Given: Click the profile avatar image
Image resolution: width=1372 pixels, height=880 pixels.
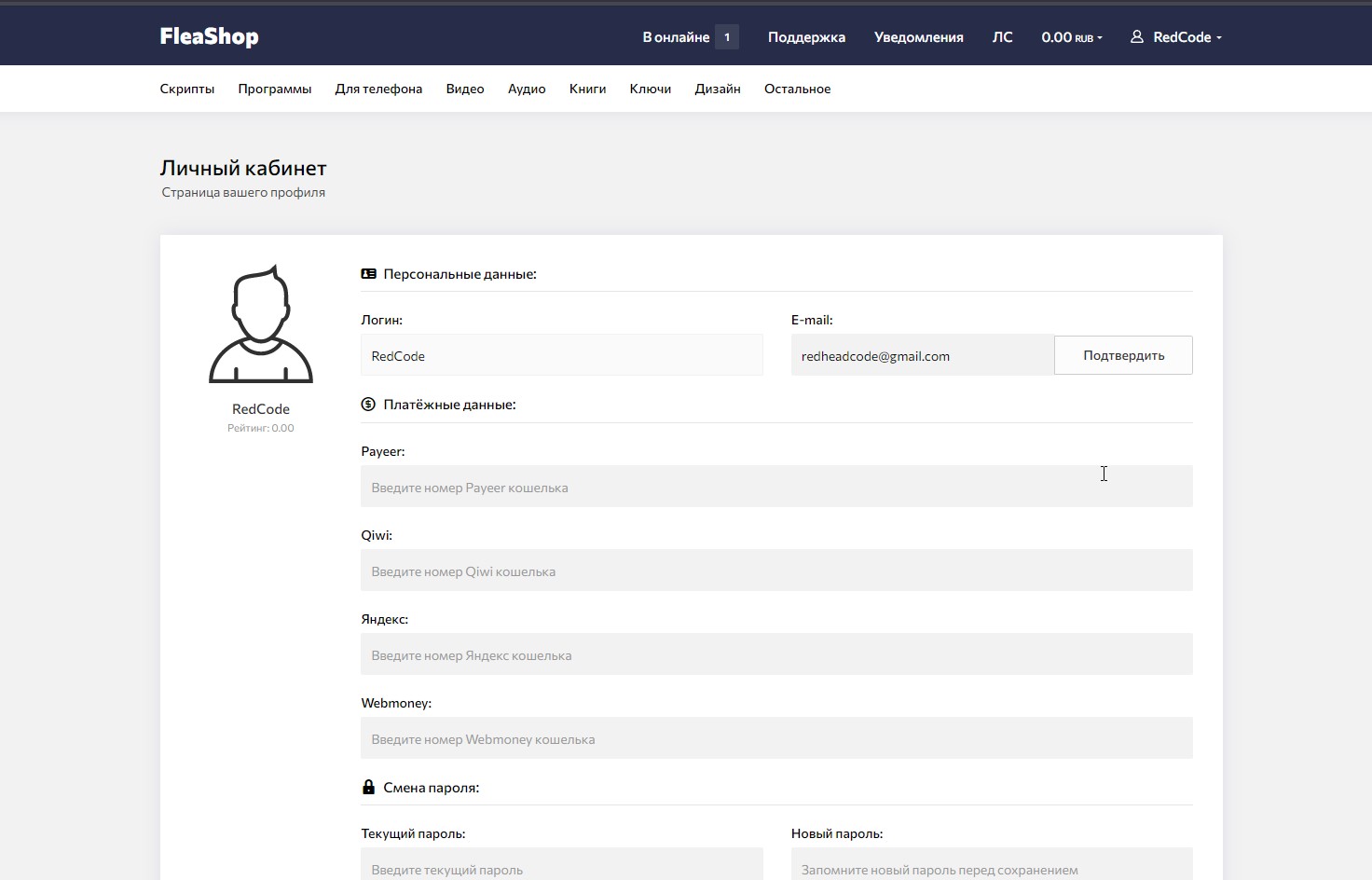Looking at the screenshot, I should tap(261, 323).
